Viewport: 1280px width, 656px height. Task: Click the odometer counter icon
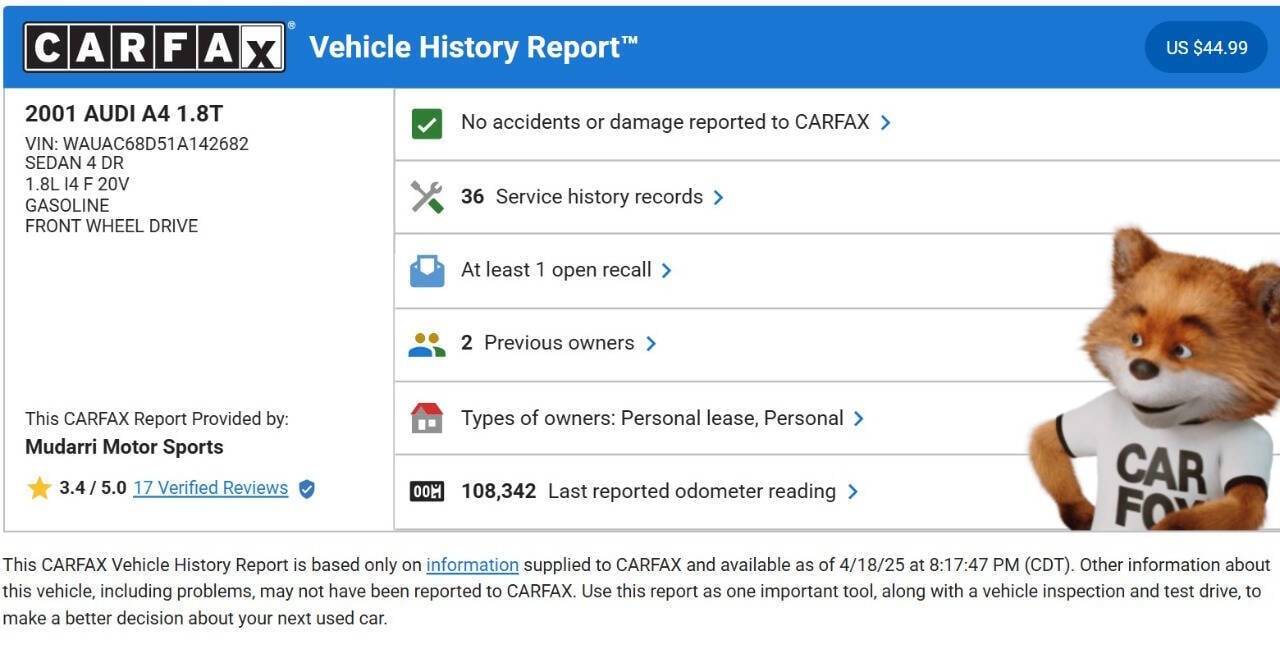point(427,492)
